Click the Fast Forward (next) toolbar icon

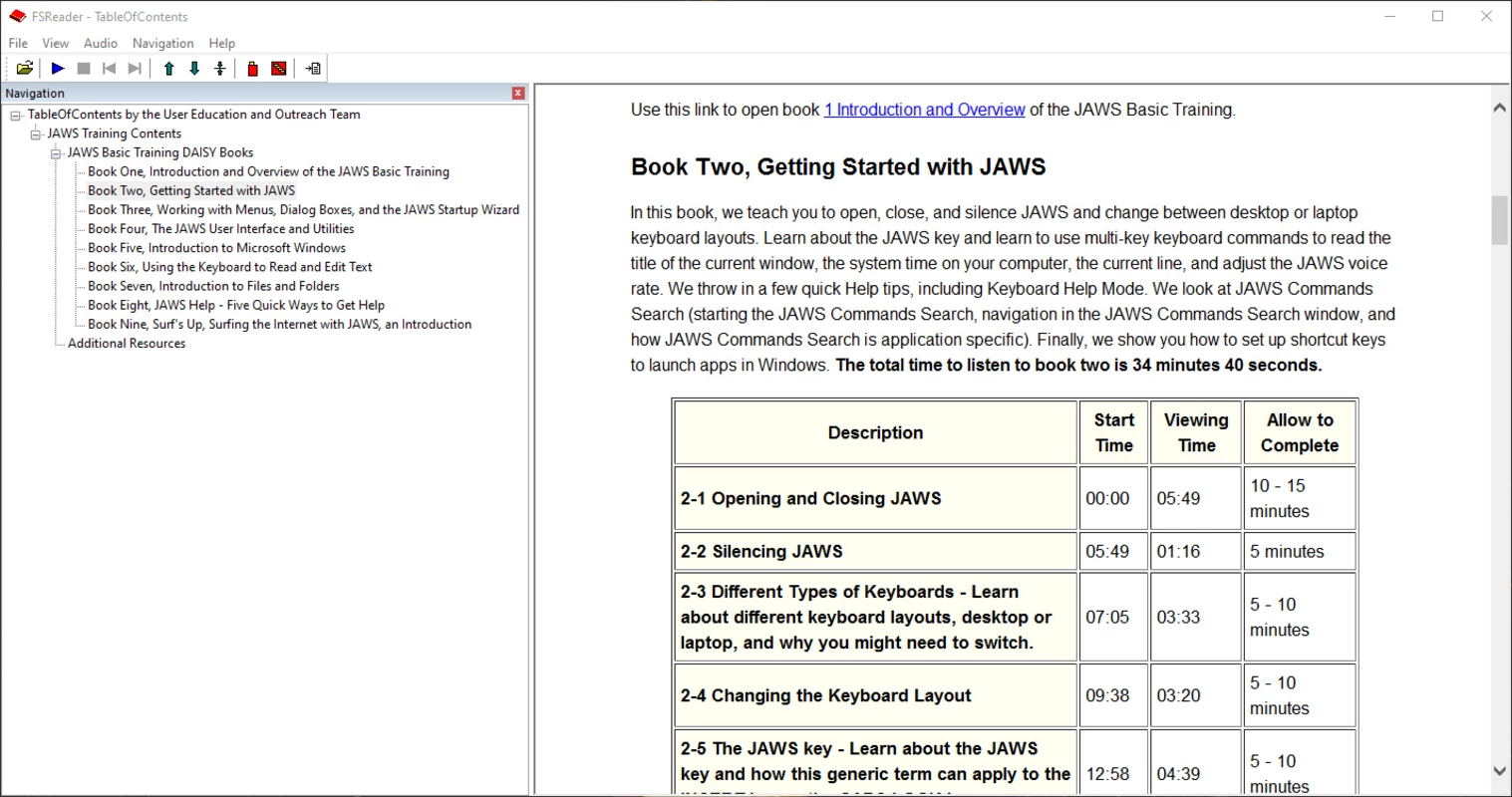(135, 68)
